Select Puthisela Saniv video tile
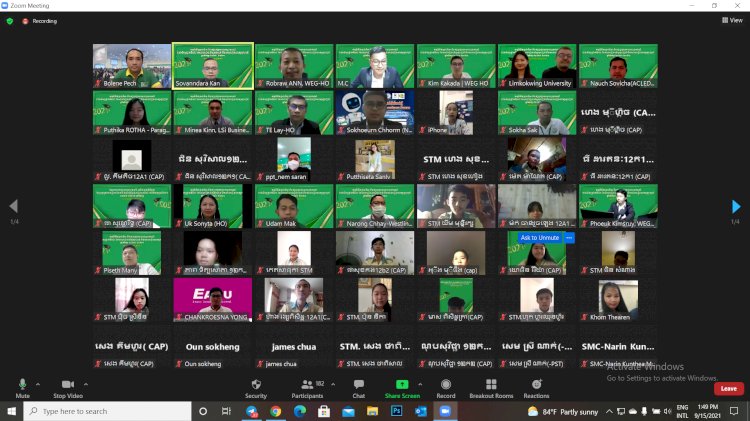This screenshot has width=750, height=421. coord(375,159)
